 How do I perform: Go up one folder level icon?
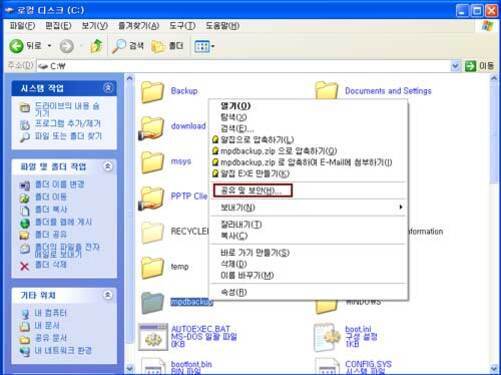coord(96,46)
